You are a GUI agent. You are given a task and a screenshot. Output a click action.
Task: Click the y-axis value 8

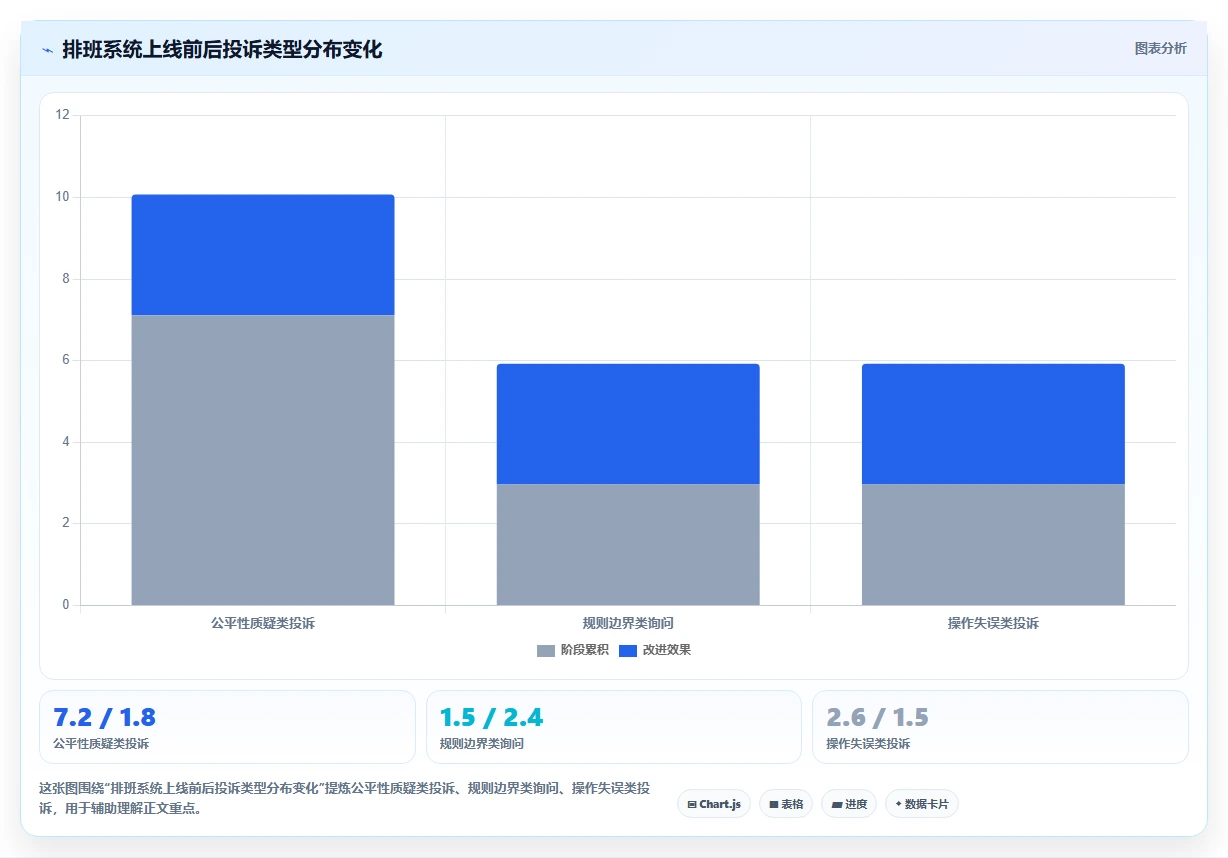tap(66, 279)
